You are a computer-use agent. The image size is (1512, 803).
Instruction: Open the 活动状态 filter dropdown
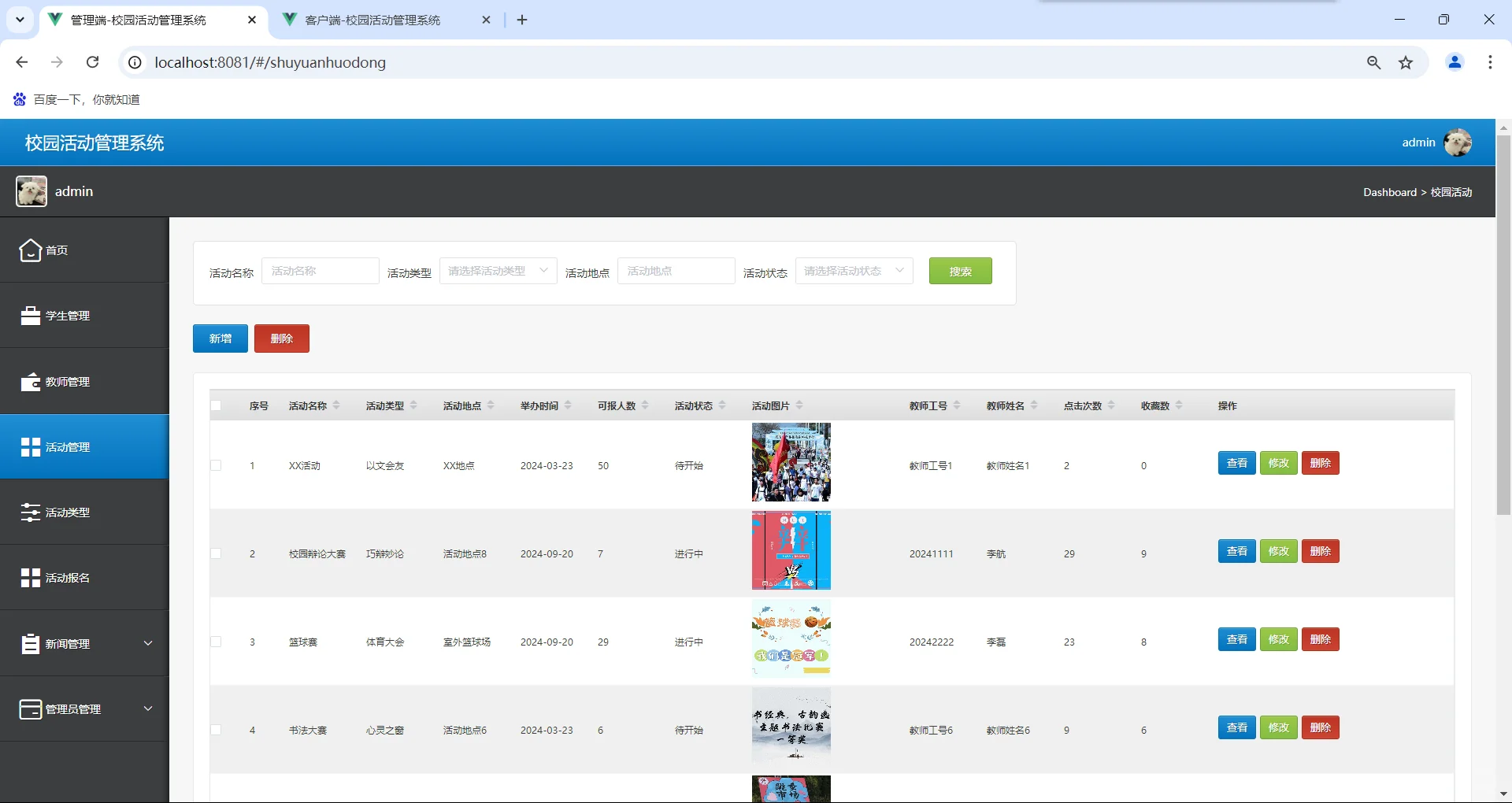(x=854, y=271)
